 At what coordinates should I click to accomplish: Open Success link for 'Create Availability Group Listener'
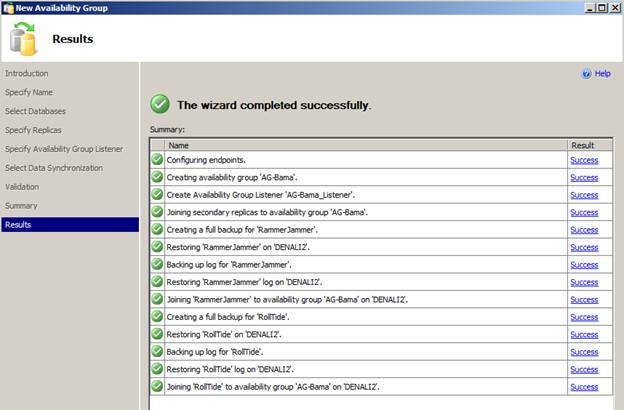tap(584, 195)
